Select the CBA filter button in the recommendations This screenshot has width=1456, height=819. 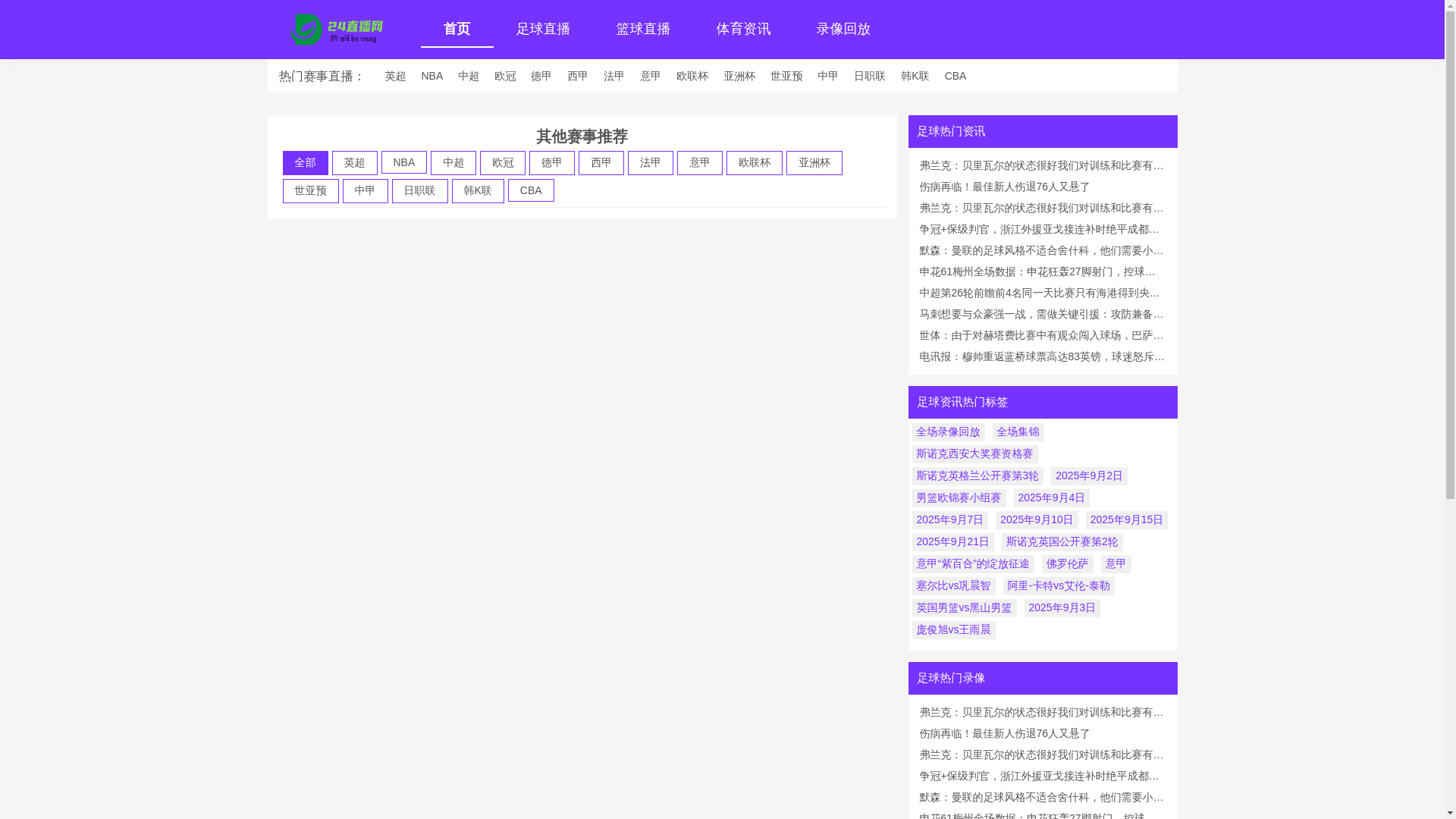pos(531,190)
